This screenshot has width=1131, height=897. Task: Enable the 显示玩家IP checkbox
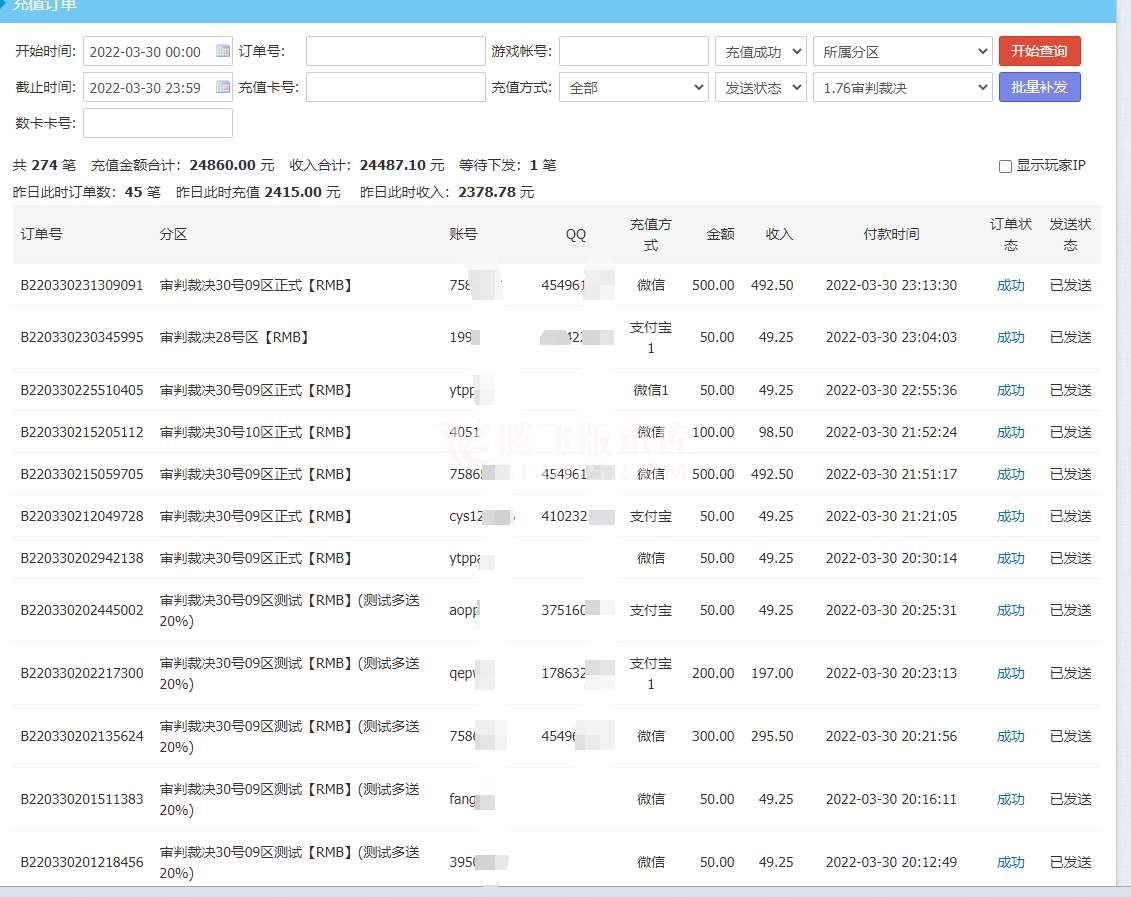(x=1005, y=166)
